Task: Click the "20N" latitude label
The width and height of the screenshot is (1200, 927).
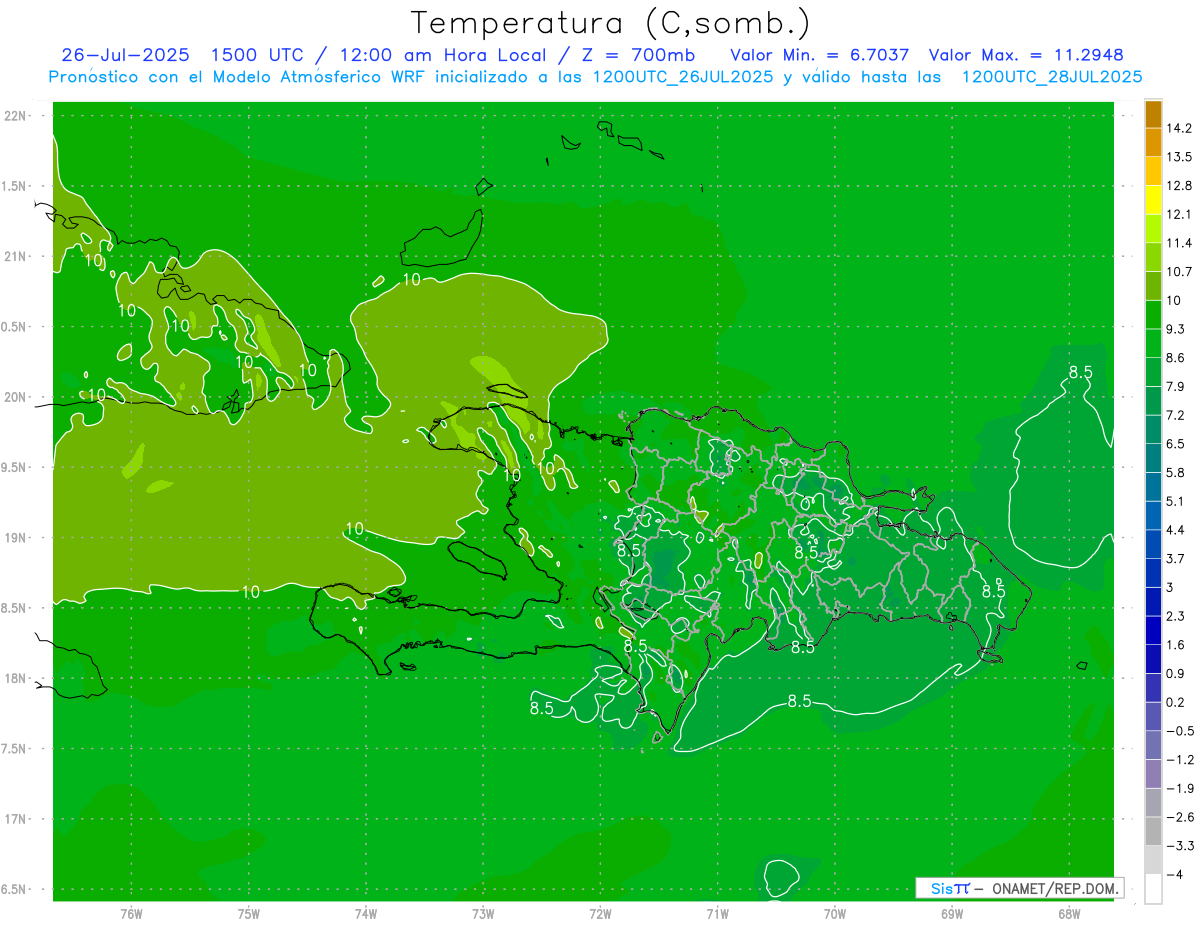Action: [15, 397]
